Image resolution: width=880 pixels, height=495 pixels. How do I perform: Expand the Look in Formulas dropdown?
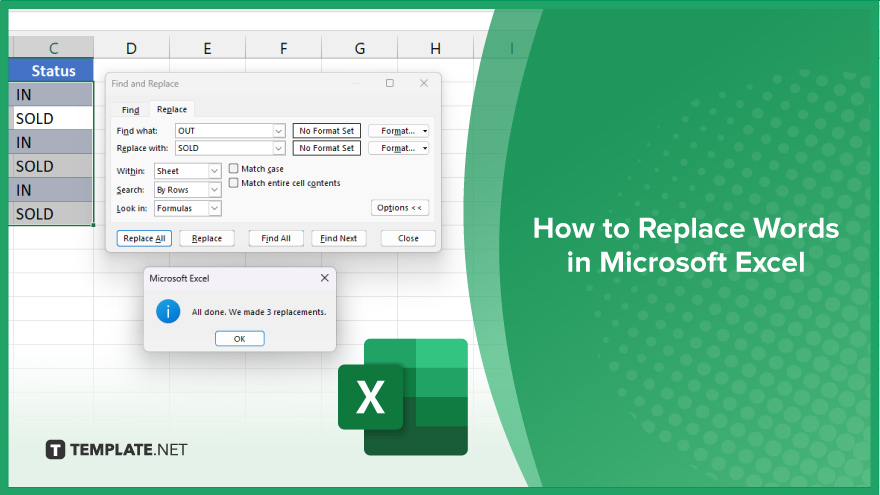pos(214,208)
